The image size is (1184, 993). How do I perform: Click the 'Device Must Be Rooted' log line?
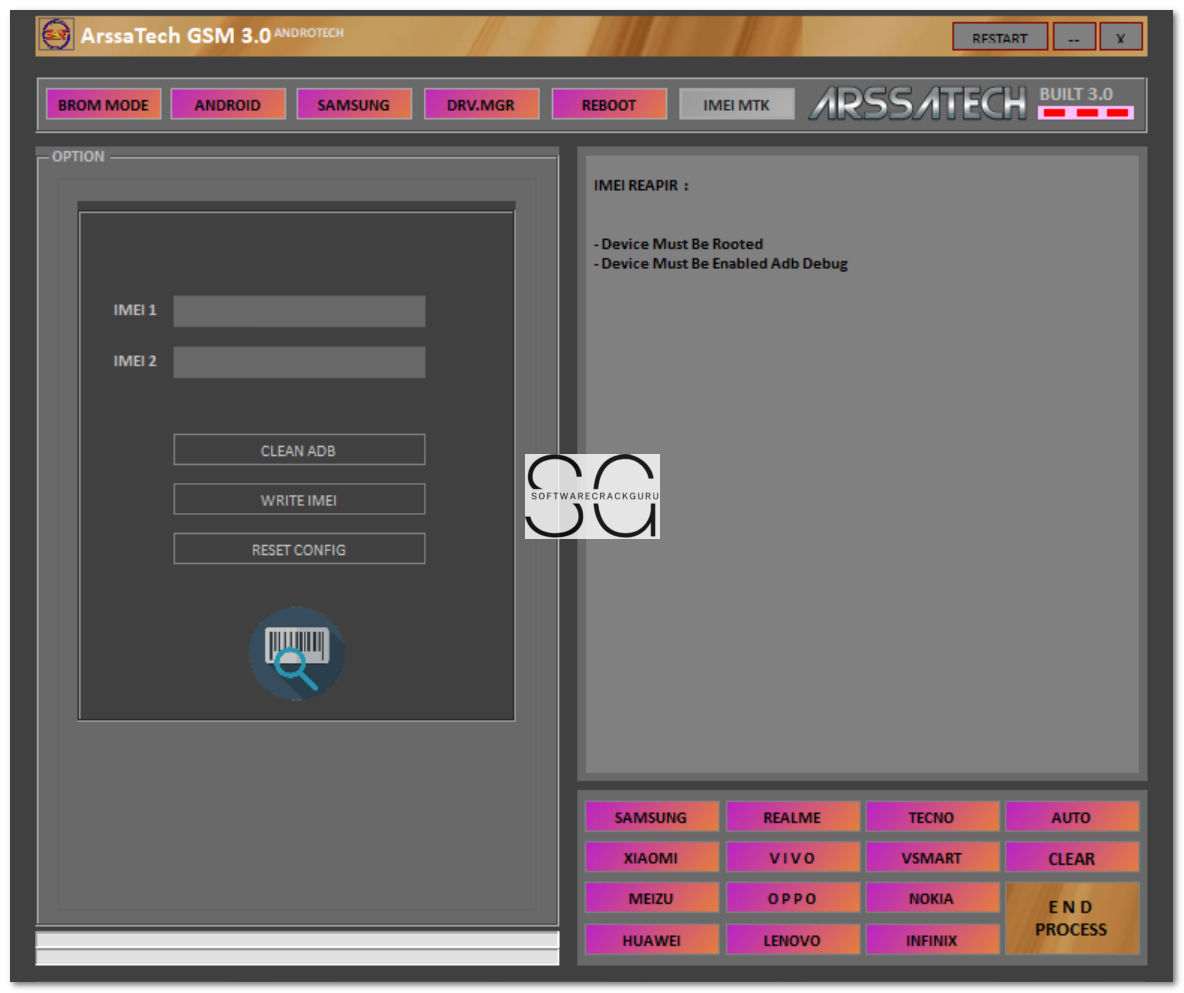click(679, 244)
